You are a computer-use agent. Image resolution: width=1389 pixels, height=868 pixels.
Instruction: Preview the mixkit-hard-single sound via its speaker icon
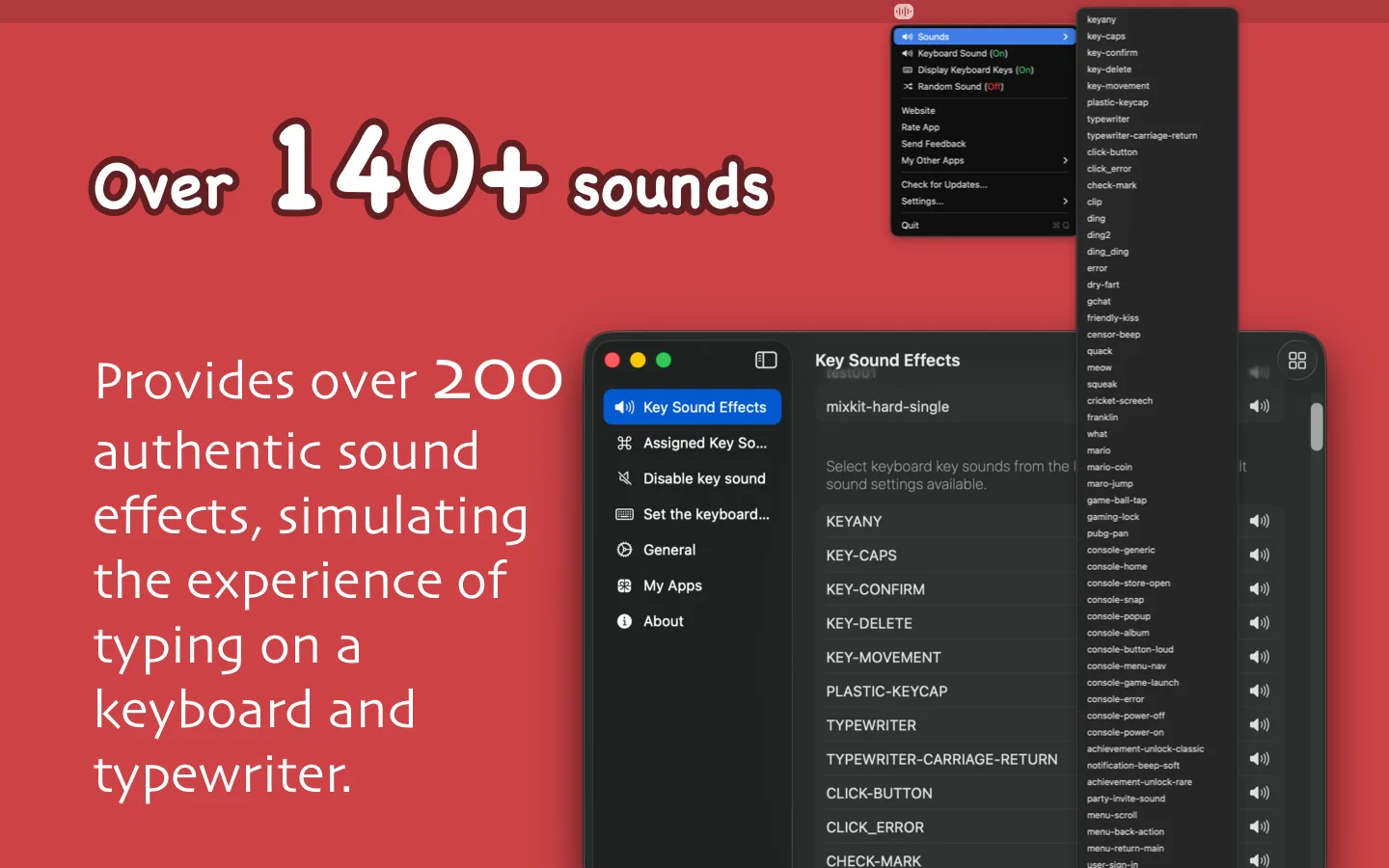[x=1260, y=406]
